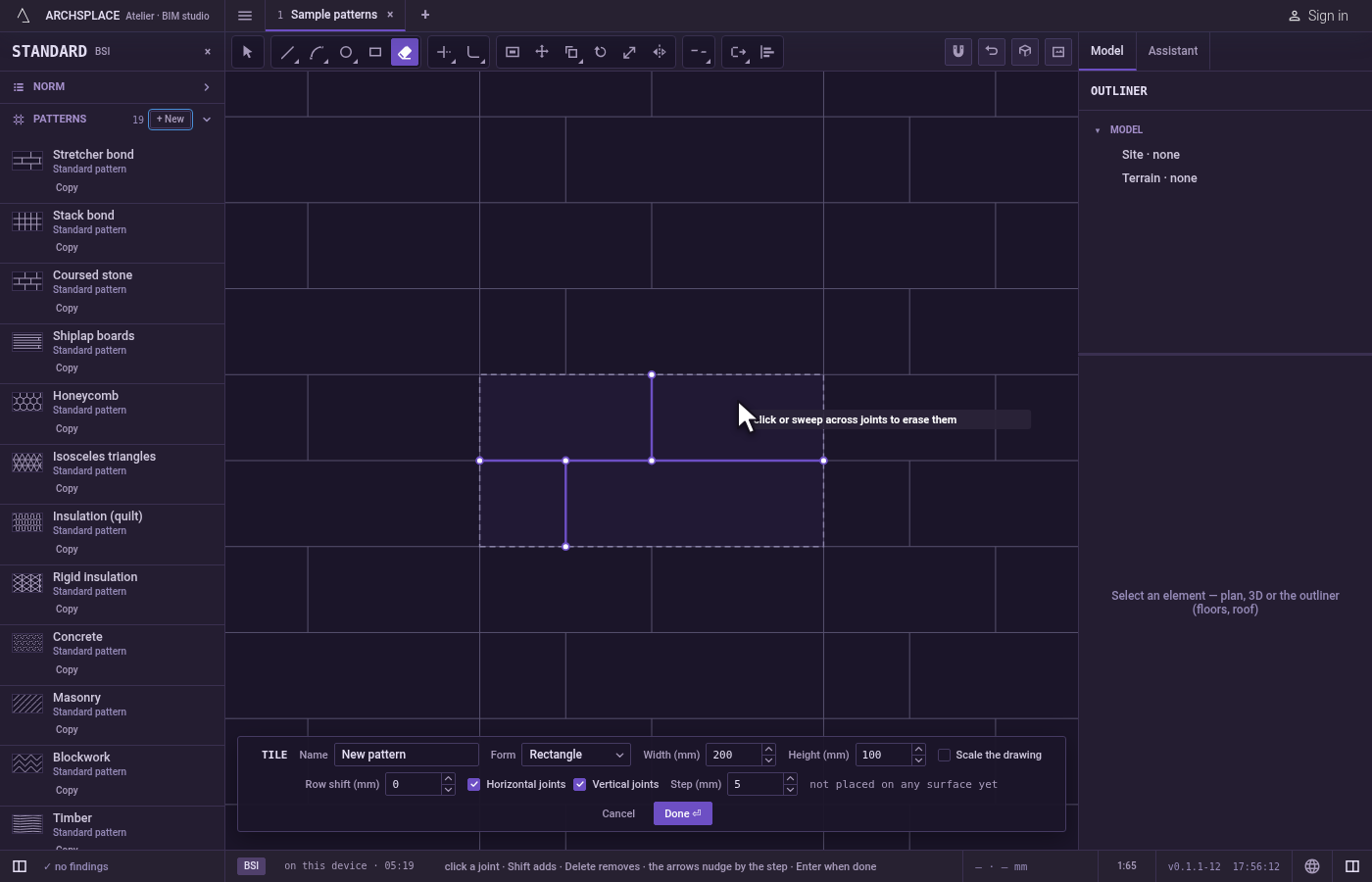Click the Name field containing New pattern
Screen dimensions: 1372x882
407,755
